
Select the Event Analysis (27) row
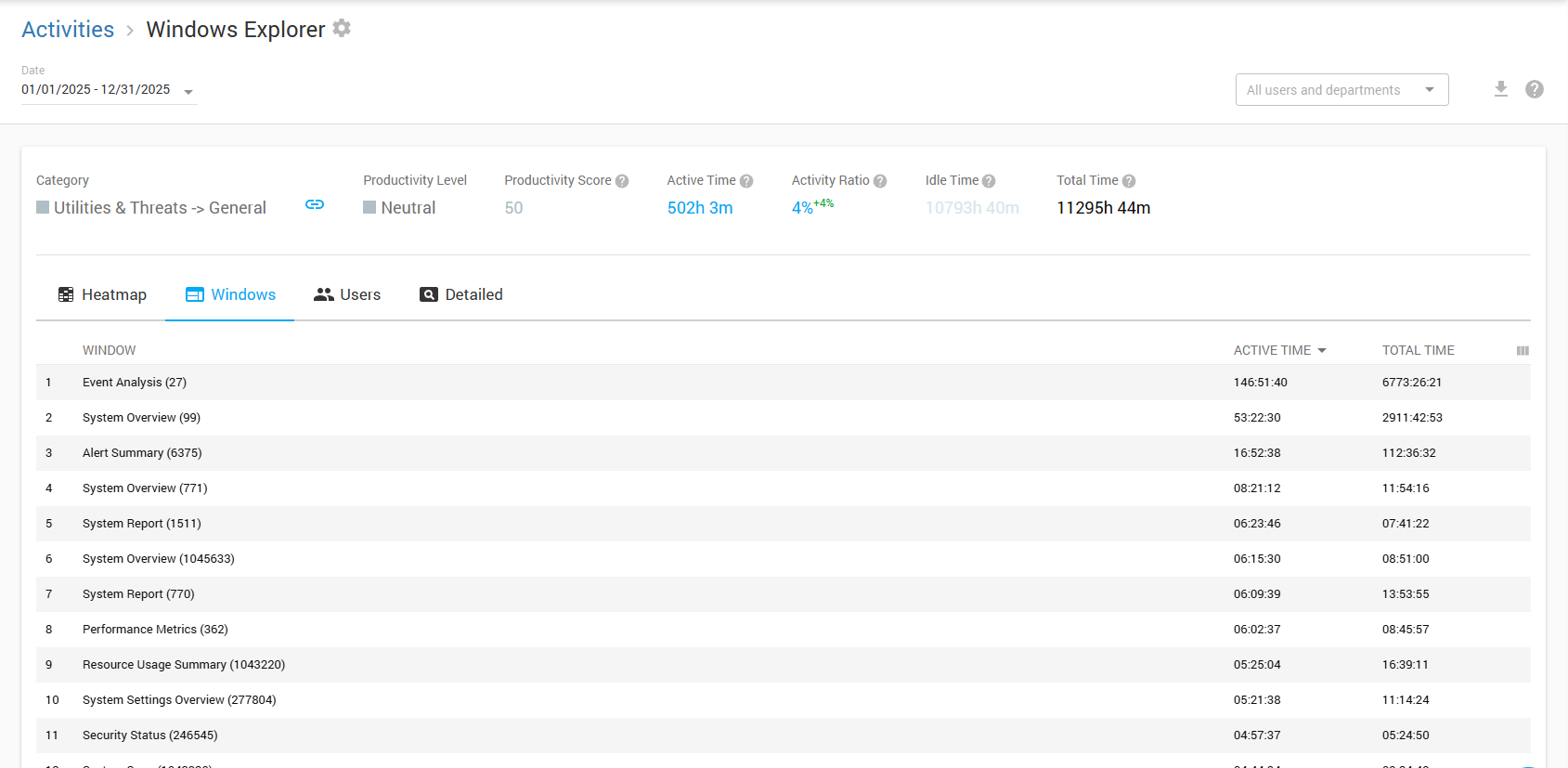(x=135, y=383)
